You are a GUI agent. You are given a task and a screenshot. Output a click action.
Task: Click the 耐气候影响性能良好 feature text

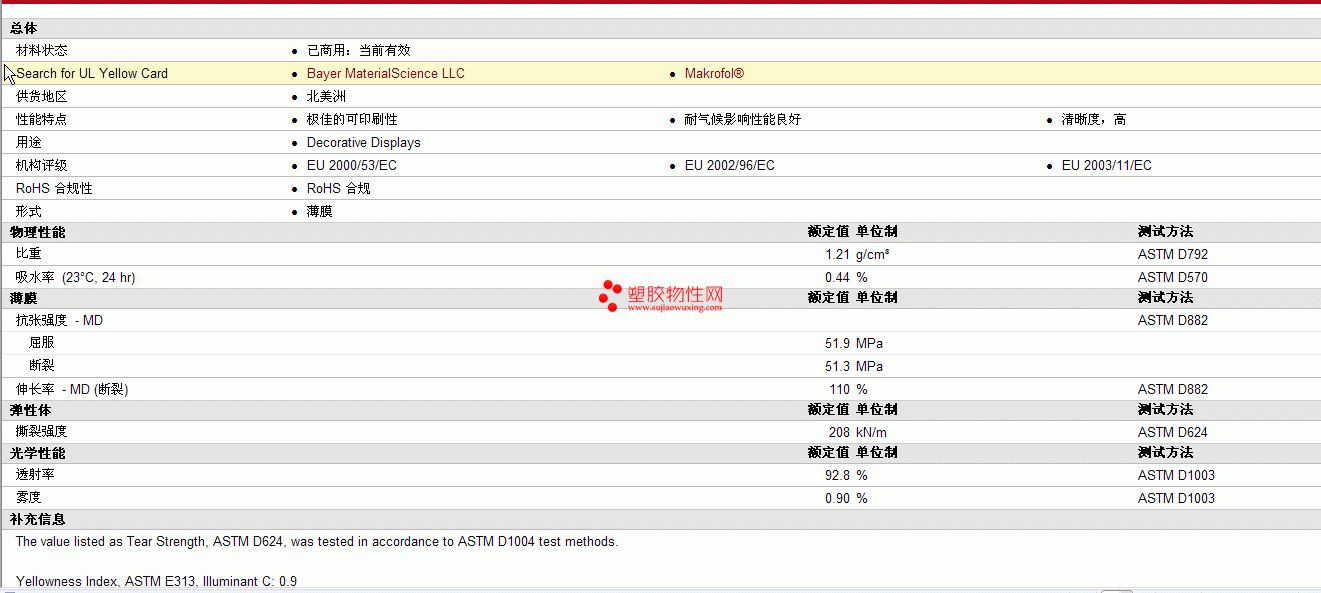[743, 120]
